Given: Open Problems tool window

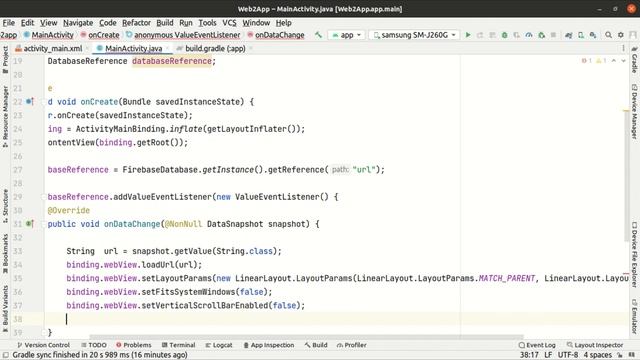Looking at the screenshot, I should click(x=133, y=345).
